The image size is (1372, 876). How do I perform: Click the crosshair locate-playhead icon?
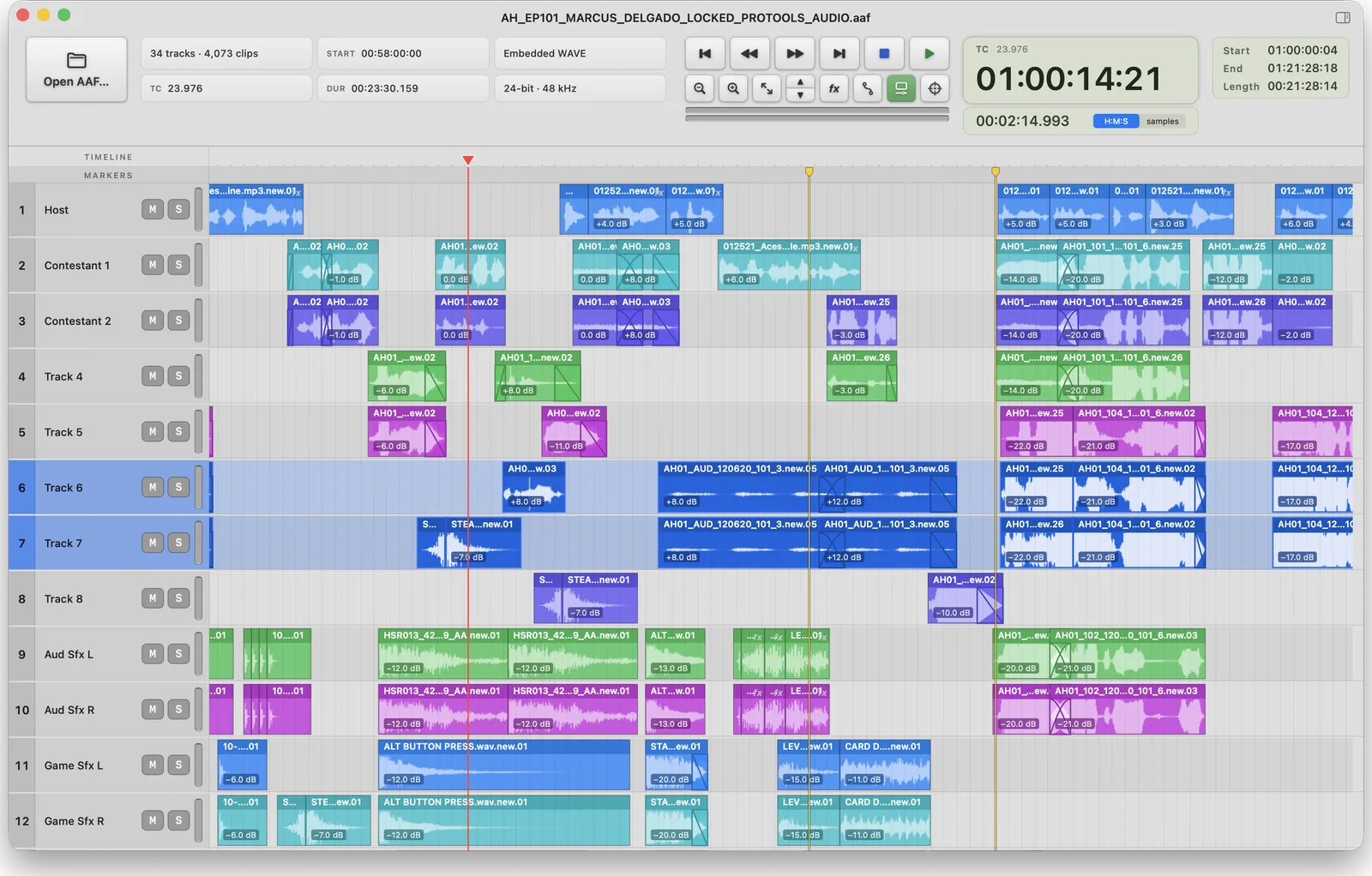point(935,88)
